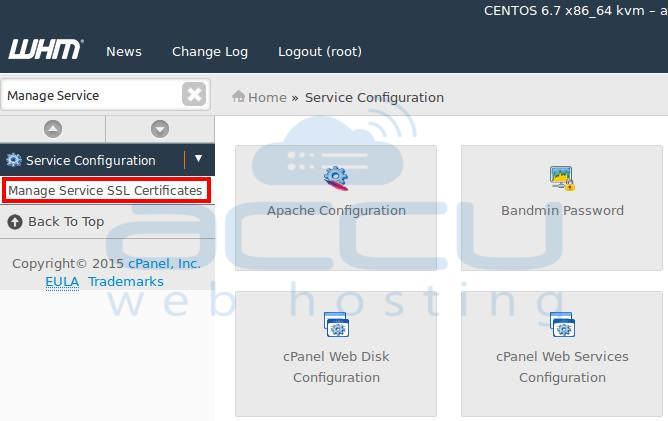Click the Back To Top arrow icon
The width and height of the screenshot is (668, 421).
14,222
